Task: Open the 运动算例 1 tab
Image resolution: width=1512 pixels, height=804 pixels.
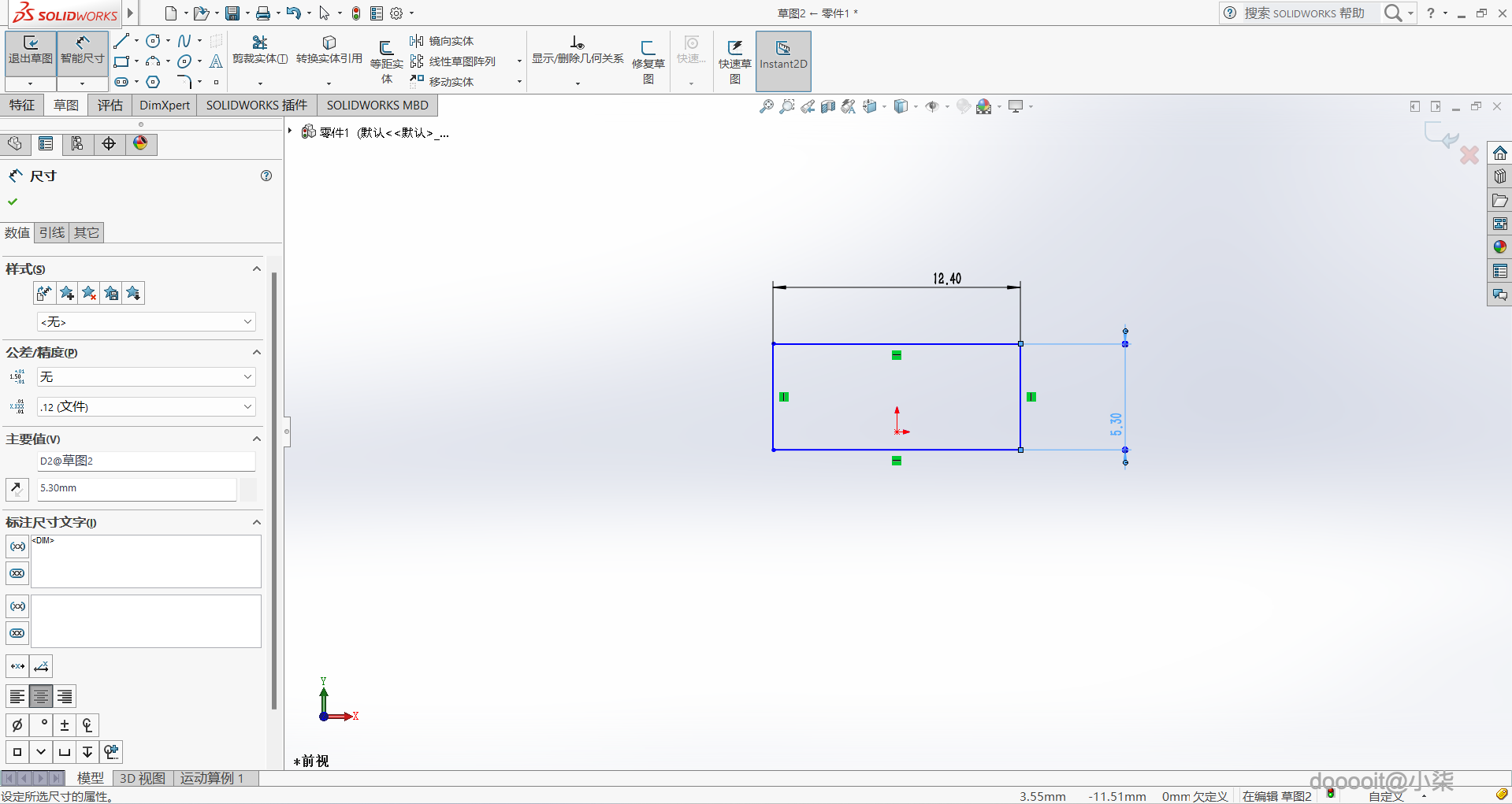Action: 212,778
